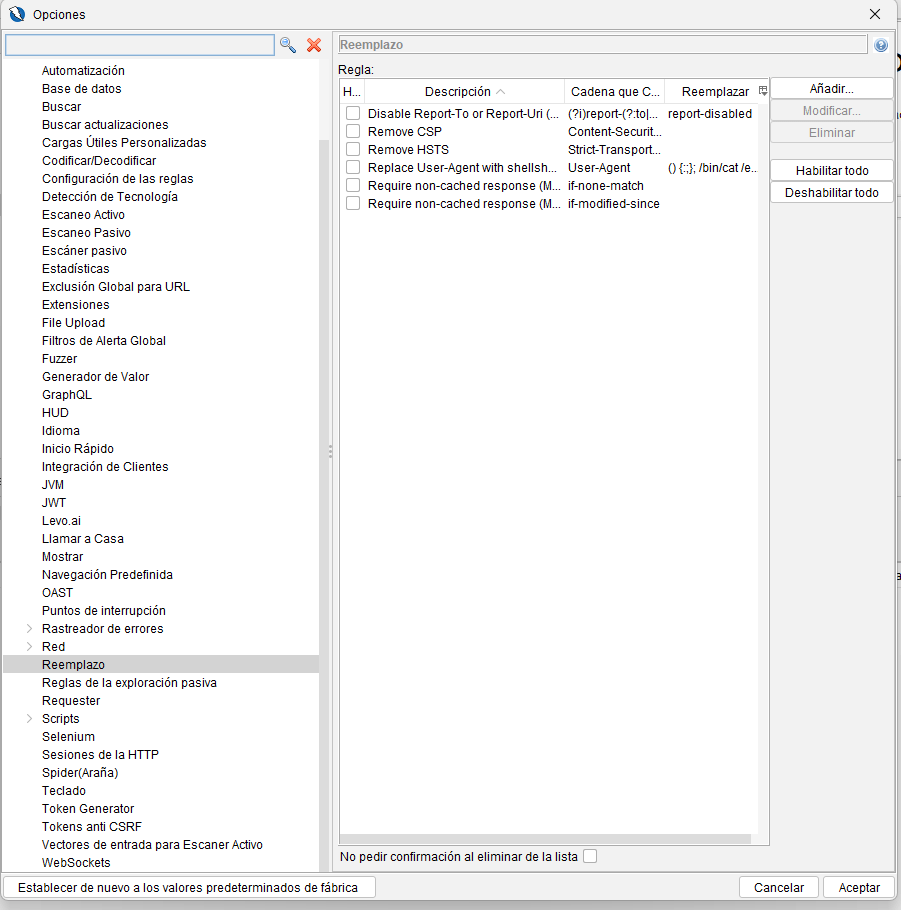
Task: Click the Añadir... button
Action: pos(831,89)
